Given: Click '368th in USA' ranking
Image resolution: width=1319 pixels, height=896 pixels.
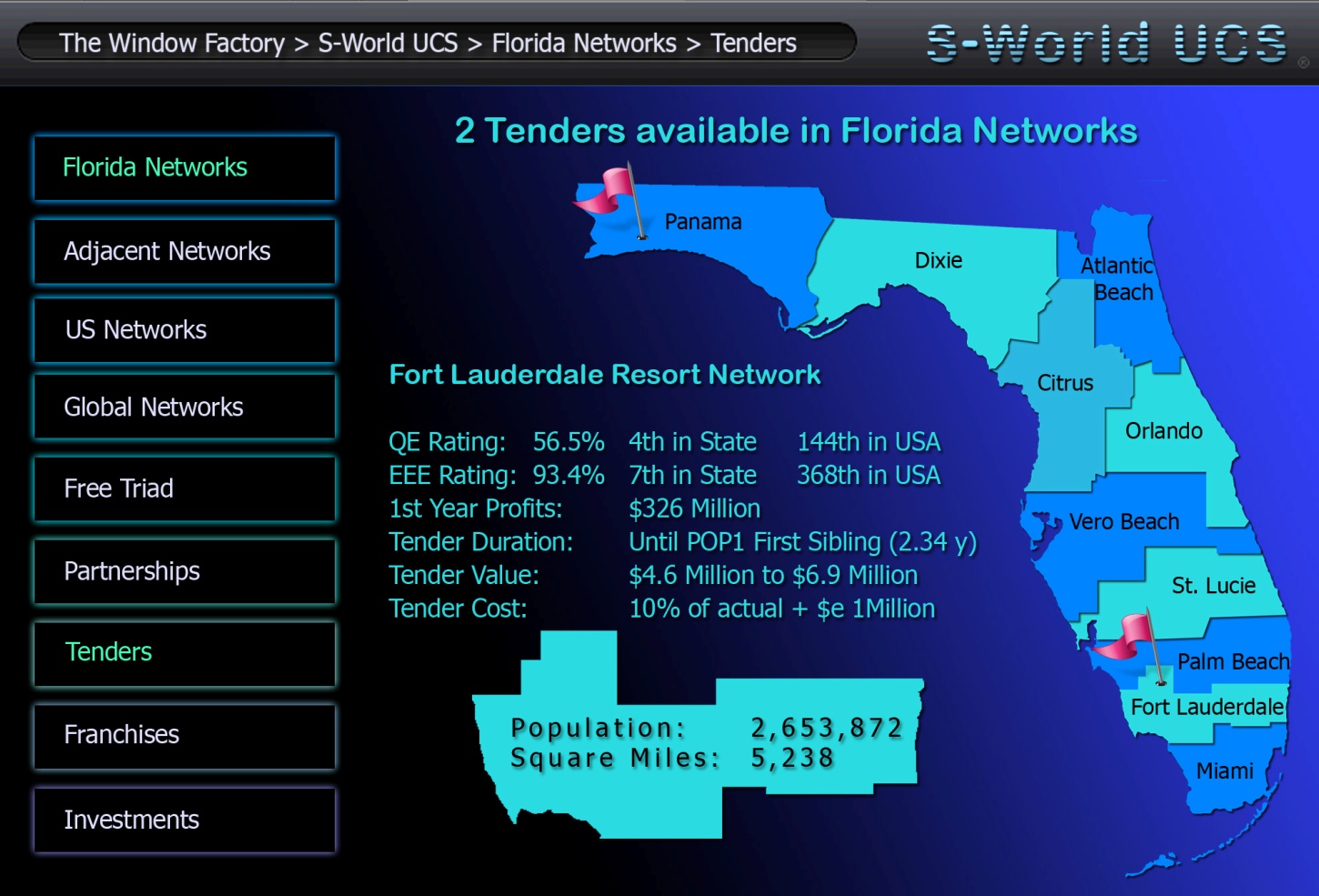Looking at the screenshot, I should [x=869, y=475].
